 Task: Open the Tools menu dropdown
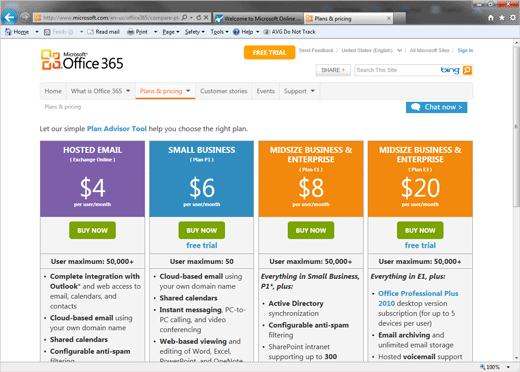point(219,32)
